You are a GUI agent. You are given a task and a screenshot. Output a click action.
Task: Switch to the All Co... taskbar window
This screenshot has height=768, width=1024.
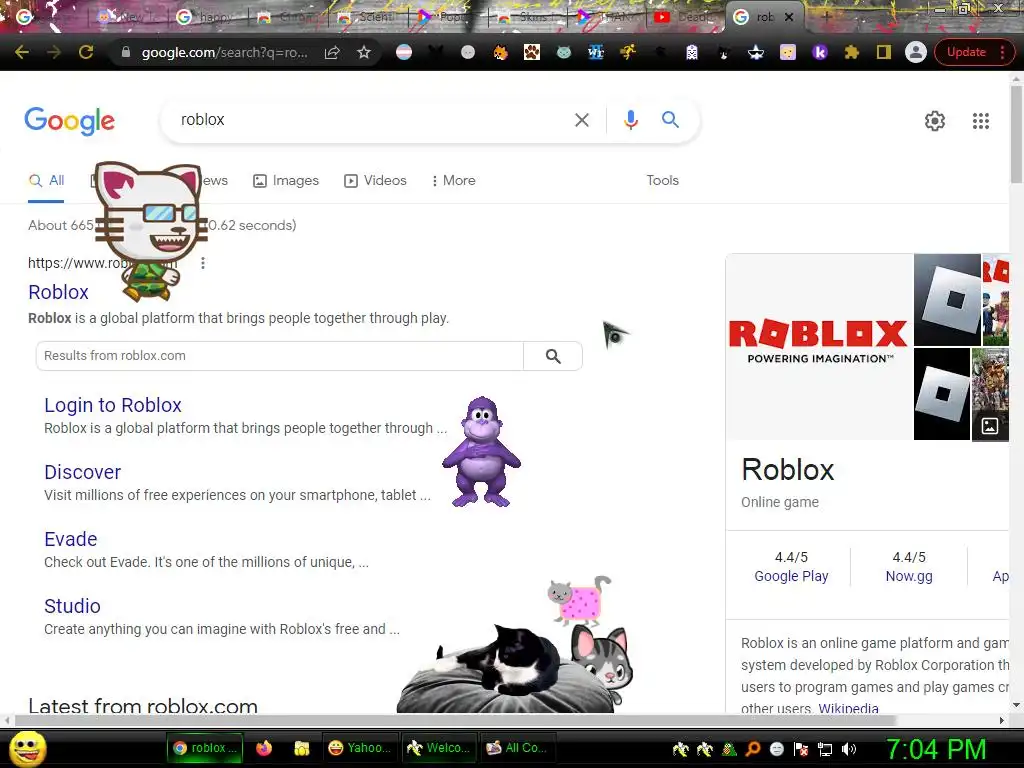(x=517, y=748)
